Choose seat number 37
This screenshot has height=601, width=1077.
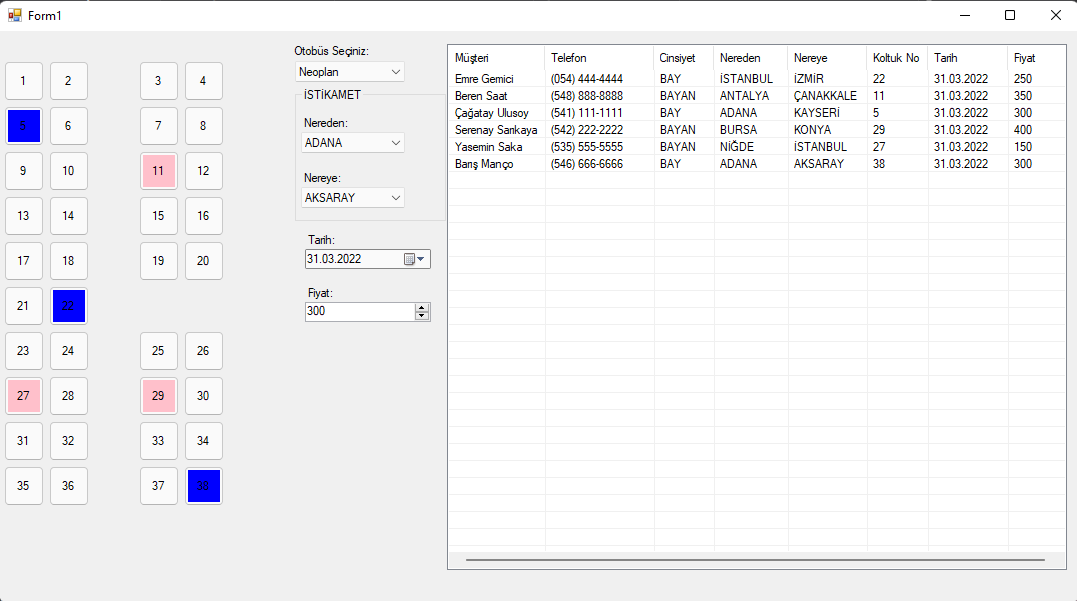159,486
